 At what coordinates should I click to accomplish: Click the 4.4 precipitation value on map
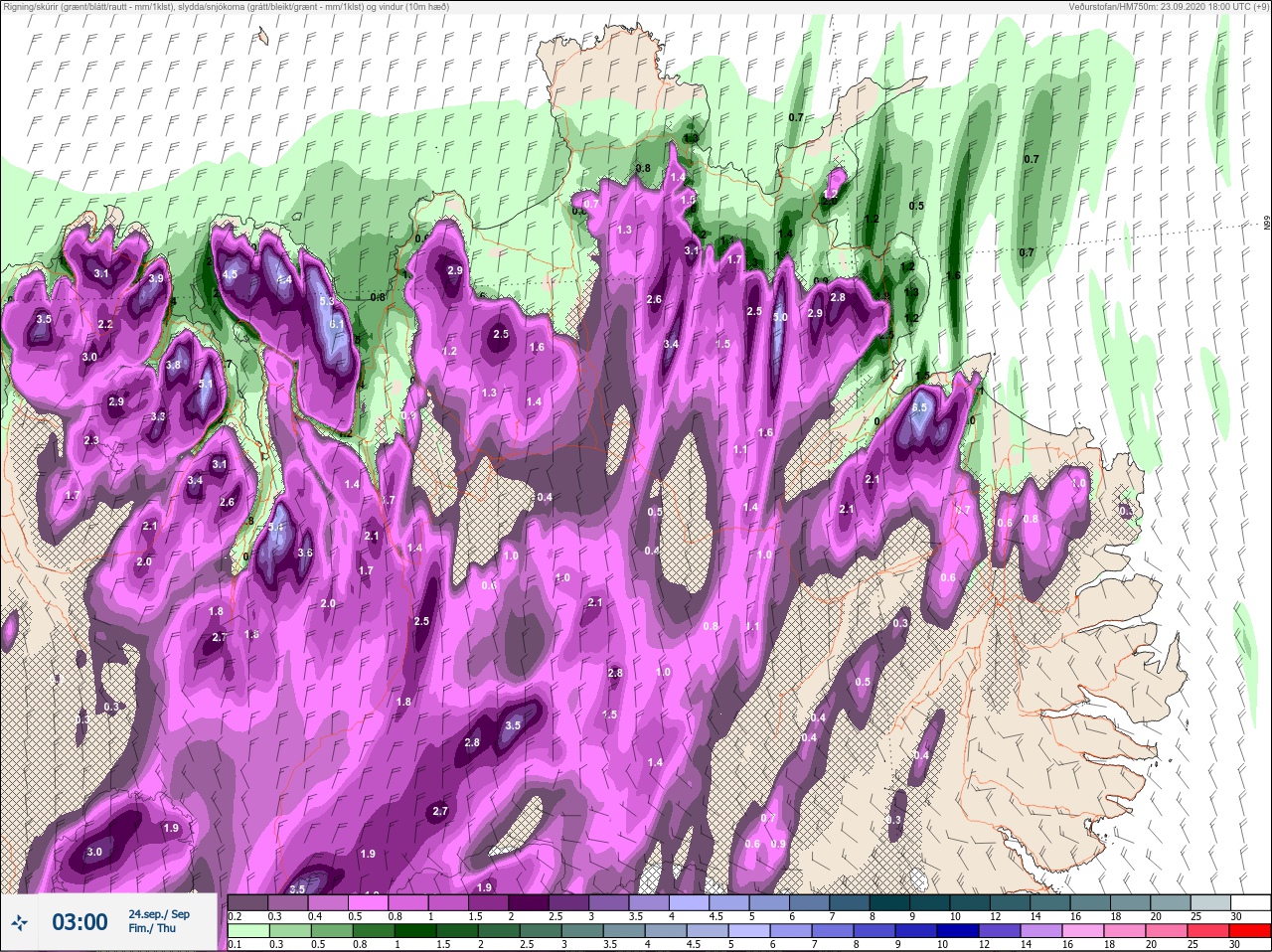tap(284, 280)
